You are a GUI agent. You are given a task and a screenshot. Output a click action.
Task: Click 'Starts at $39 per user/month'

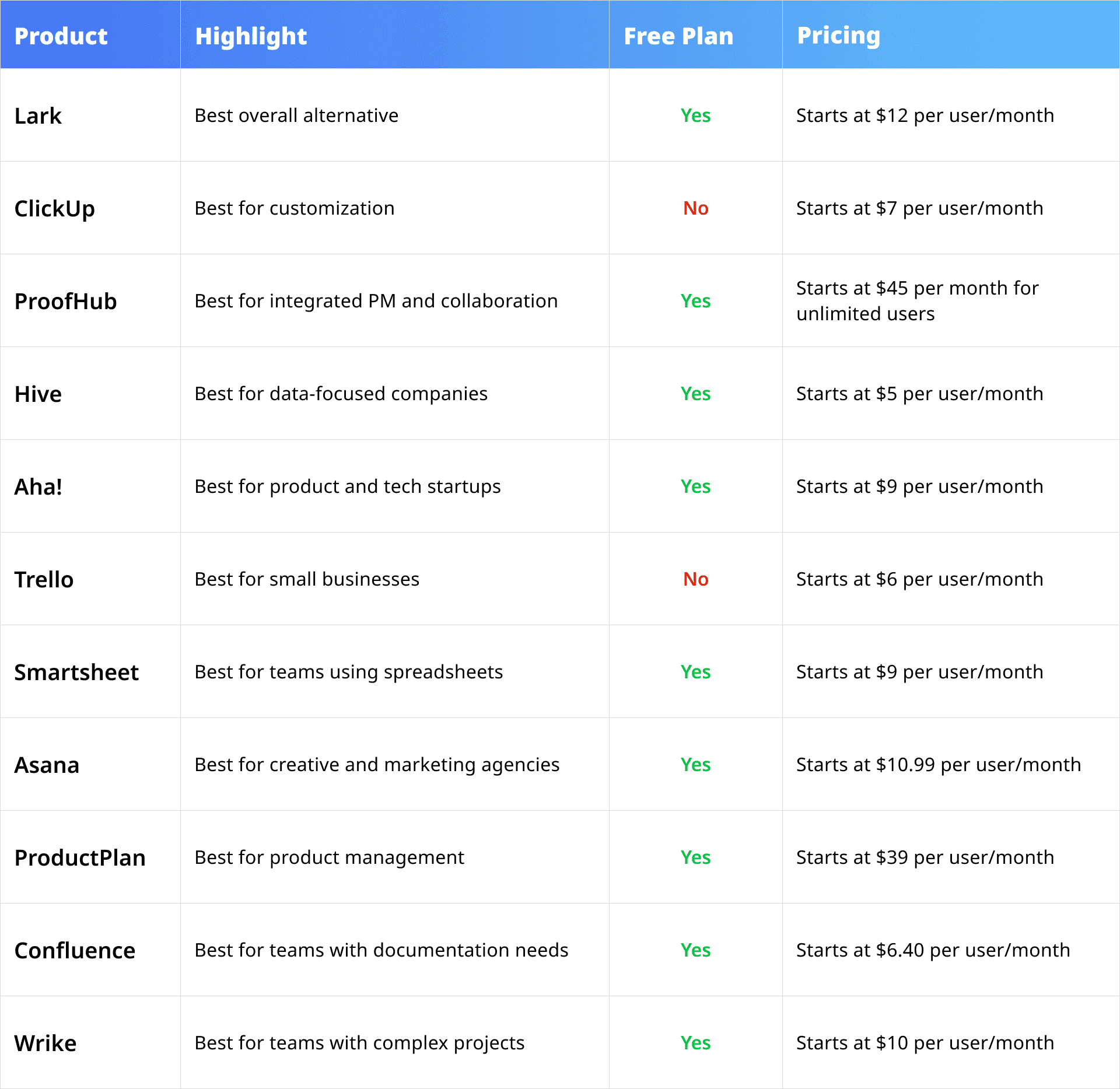[x=925, y=857]
